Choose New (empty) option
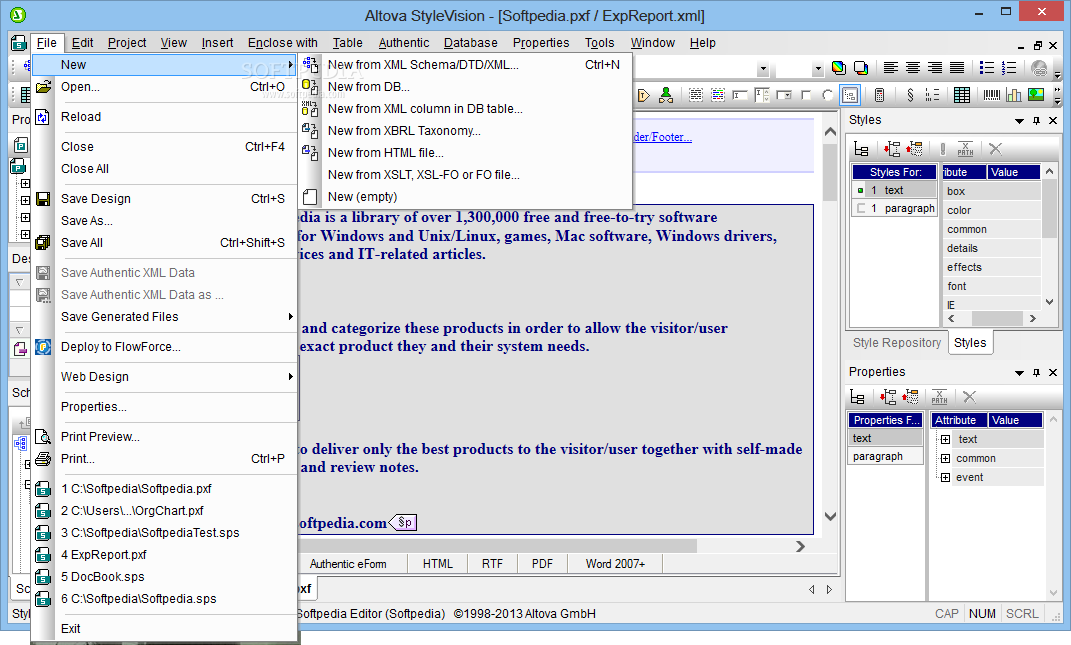Image resolution: width=1071 pixels, height=645 pixels. click(464, 197)
